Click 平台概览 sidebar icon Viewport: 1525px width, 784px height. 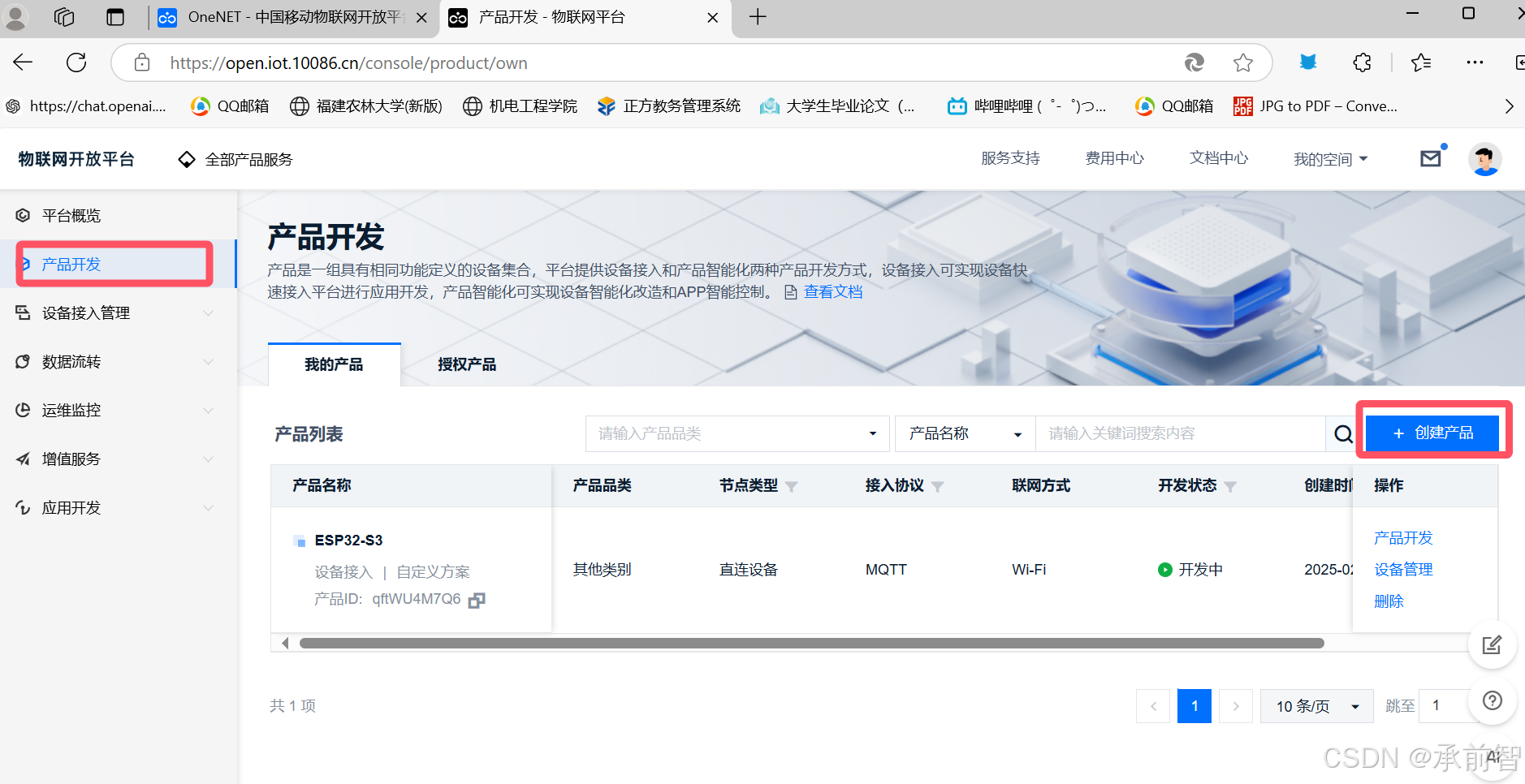[x=23, y=215]
